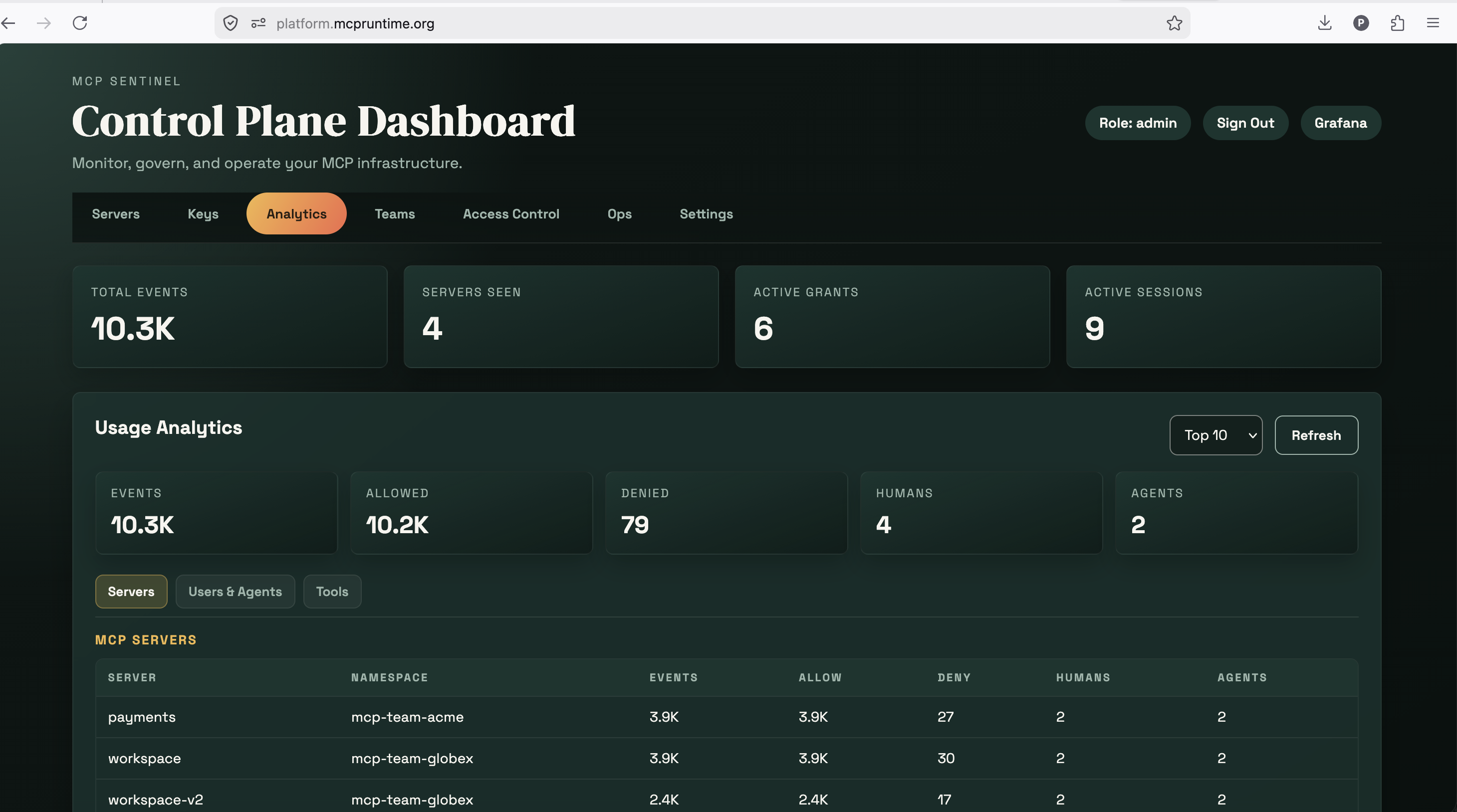The width and height of the screenshot is (1457, 812).
Task: Click the Active Grants card
Action: [x=892, y=317]
